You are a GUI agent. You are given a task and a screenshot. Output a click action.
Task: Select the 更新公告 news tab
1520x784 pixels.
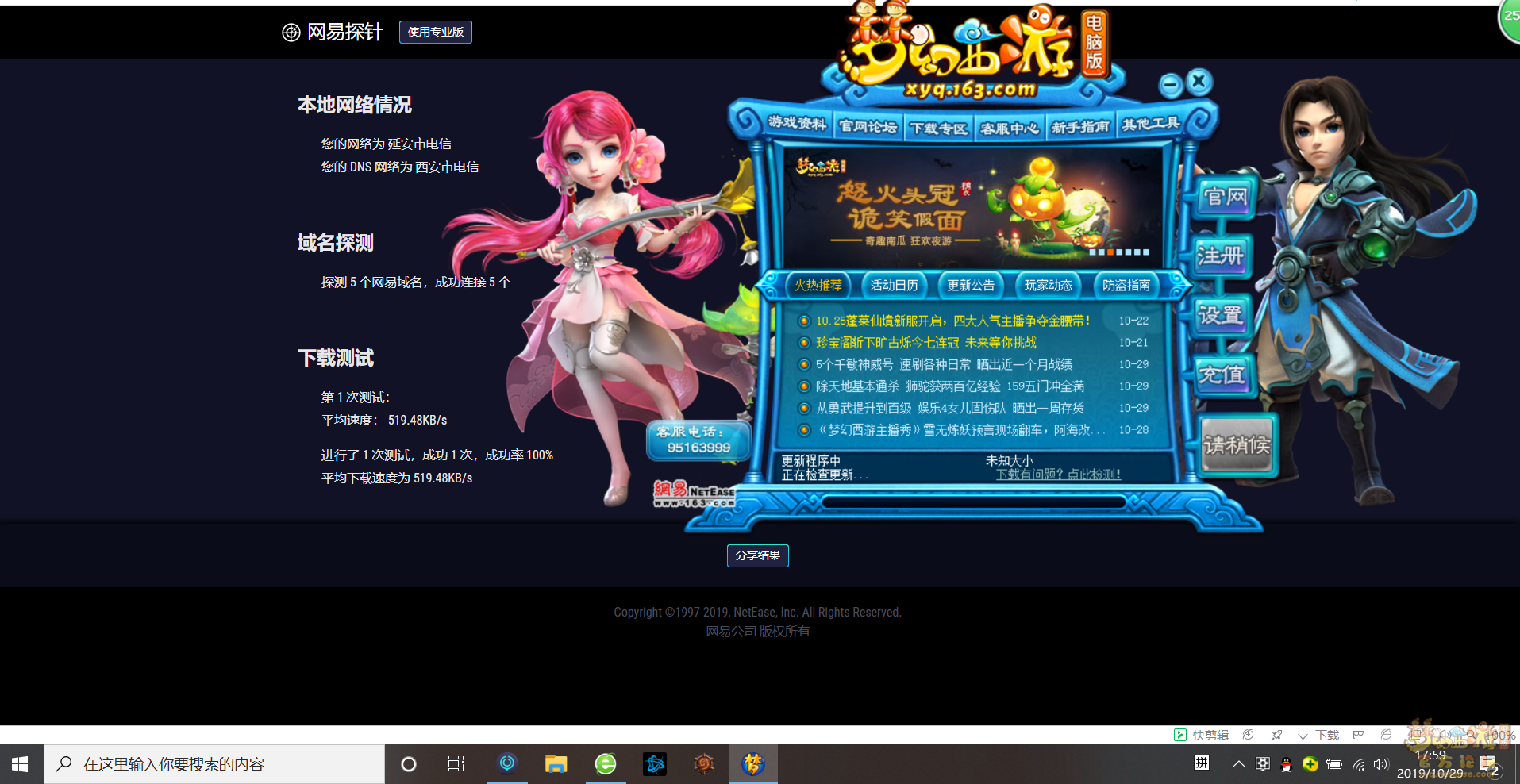coord(971,285)
